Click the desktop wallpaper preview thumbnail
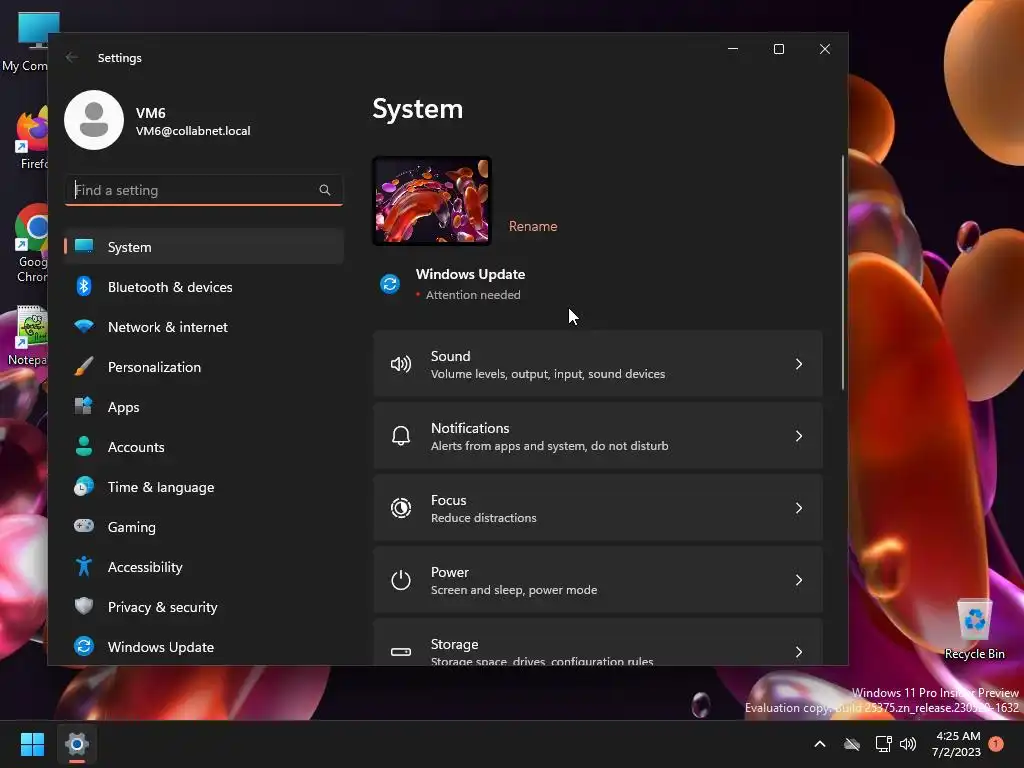 pos(432,200)
